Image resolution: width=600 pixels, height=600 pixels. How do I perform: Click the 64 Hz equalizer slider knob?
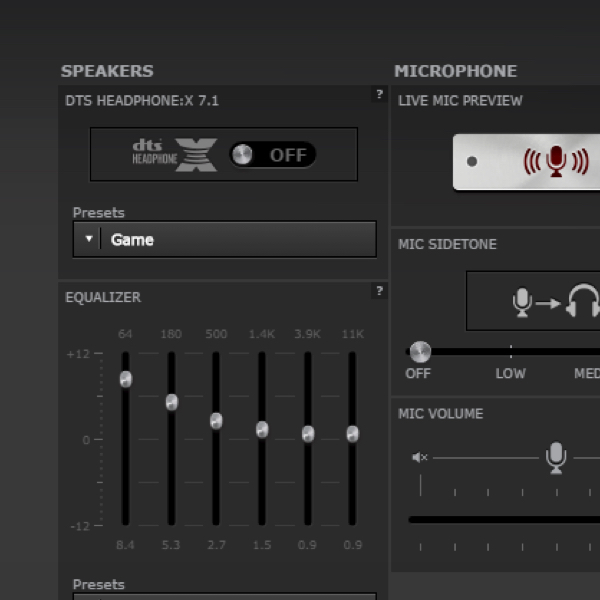pos(126,379)
